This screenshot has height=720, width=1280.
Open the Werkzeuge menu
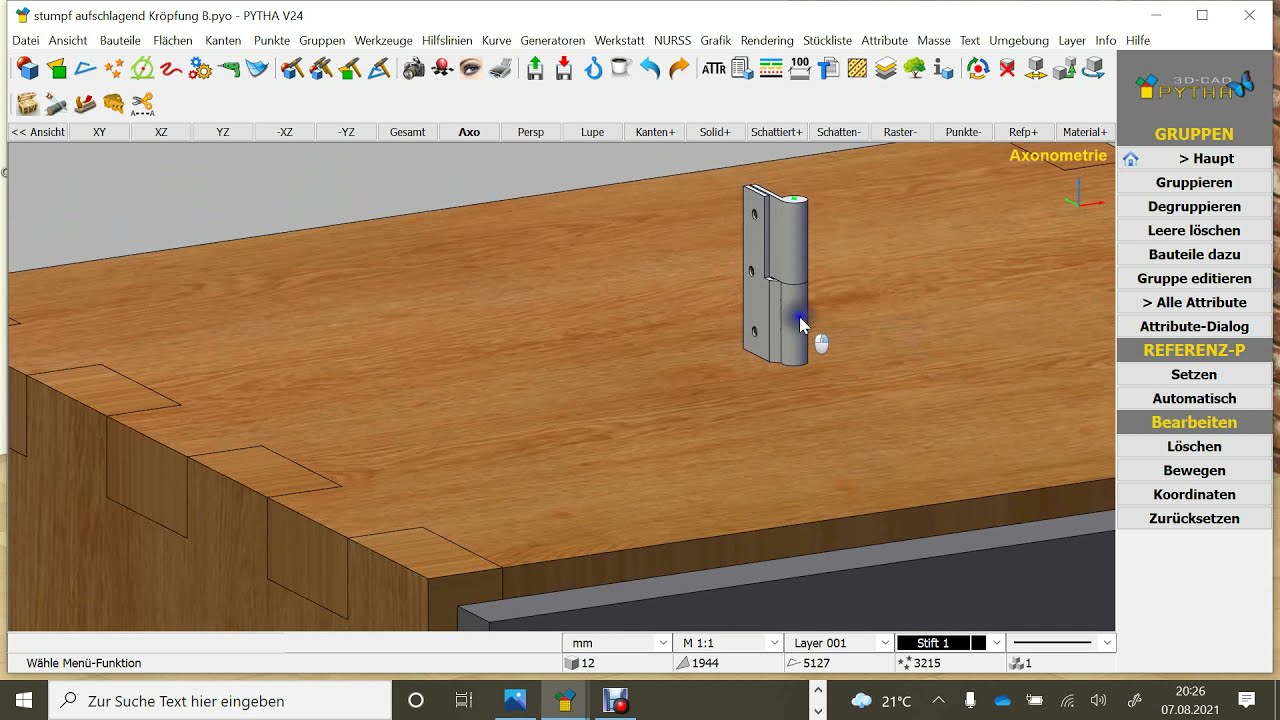point(383,41)
